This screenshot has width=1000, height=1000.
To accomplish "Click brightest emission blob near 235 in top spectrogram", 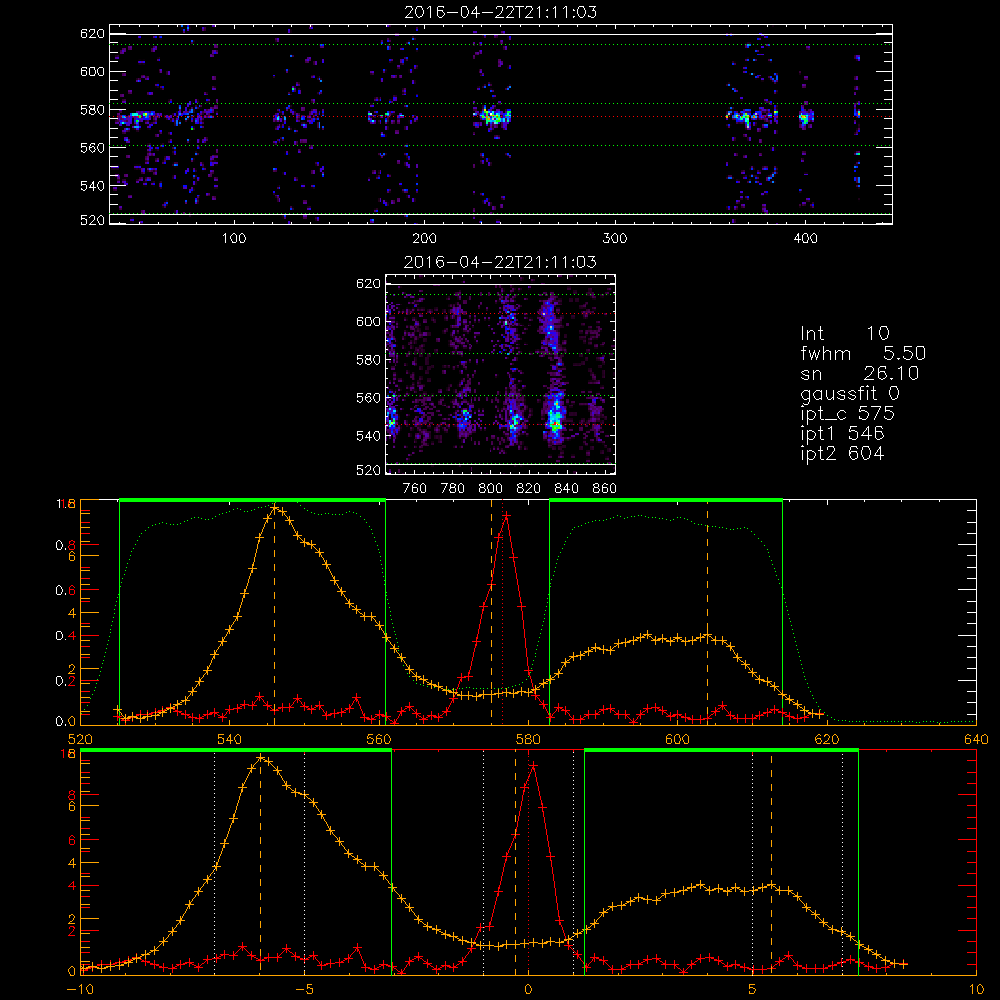I will point(492,117).
